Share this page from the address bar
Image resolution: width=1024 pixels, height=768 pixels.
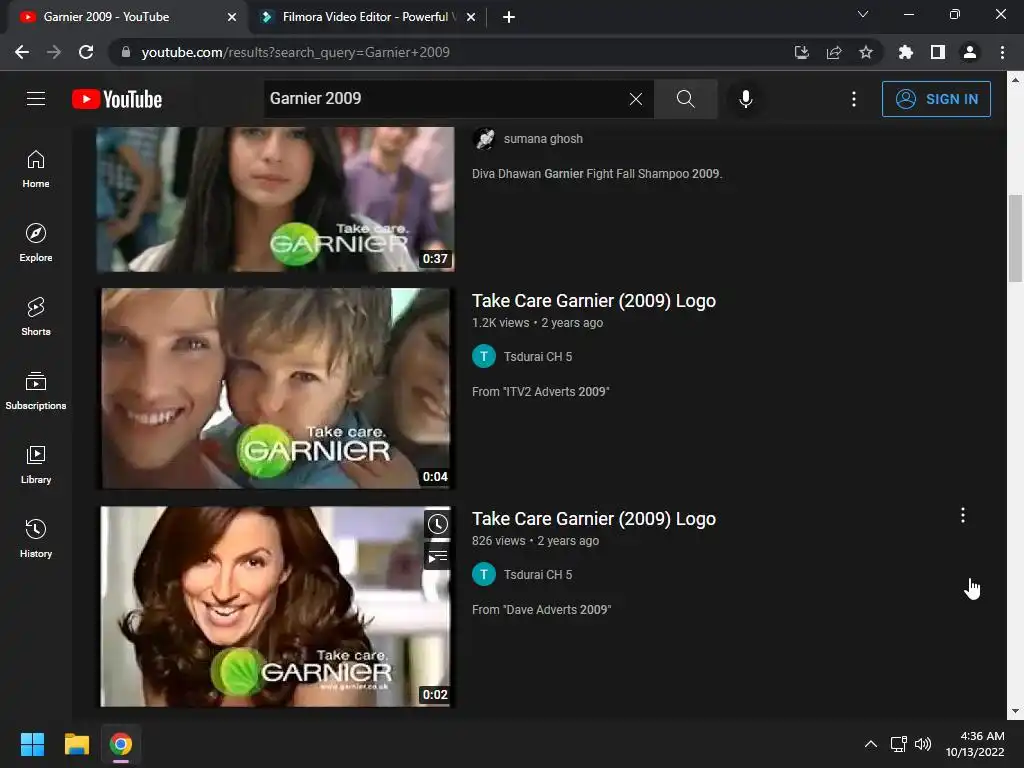click(x=834, y=52)
